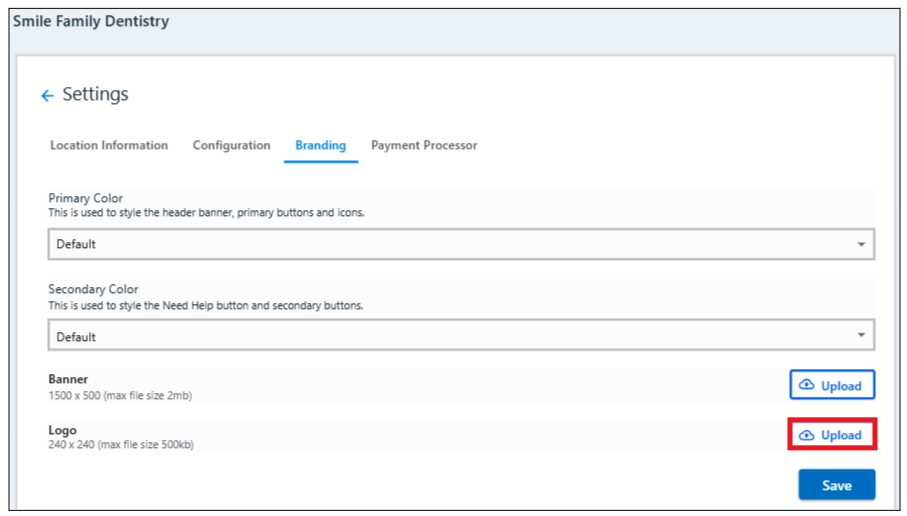Viewport: 907px width, 516px height.
Task: Open the Primary Color 'Default' select field
Action: [450, 244]
